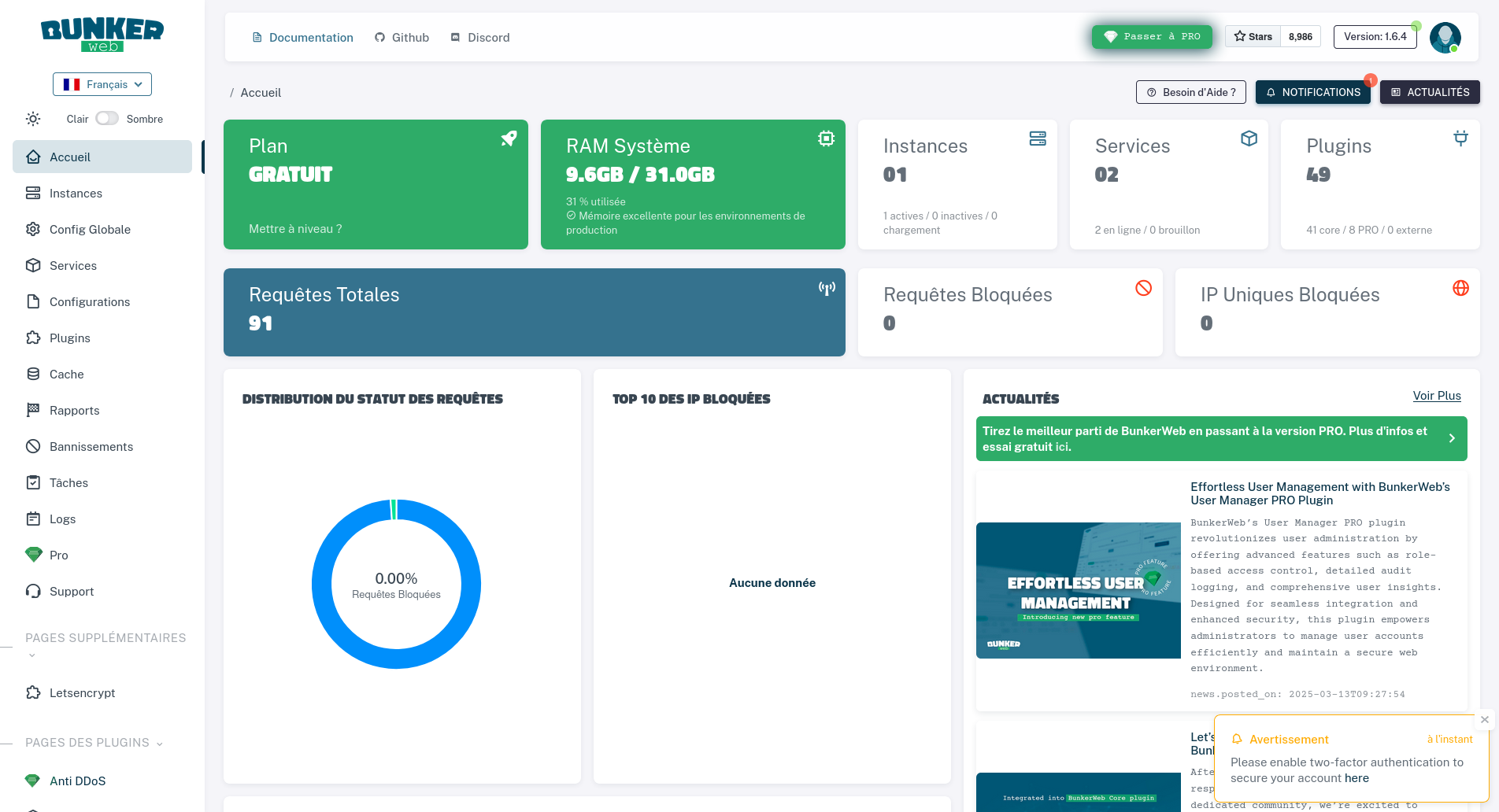Viewport: 1499px width, 812px height.
Task: Open Voir Plus in the Actualités card
Action: click(x=1436, y=396)
